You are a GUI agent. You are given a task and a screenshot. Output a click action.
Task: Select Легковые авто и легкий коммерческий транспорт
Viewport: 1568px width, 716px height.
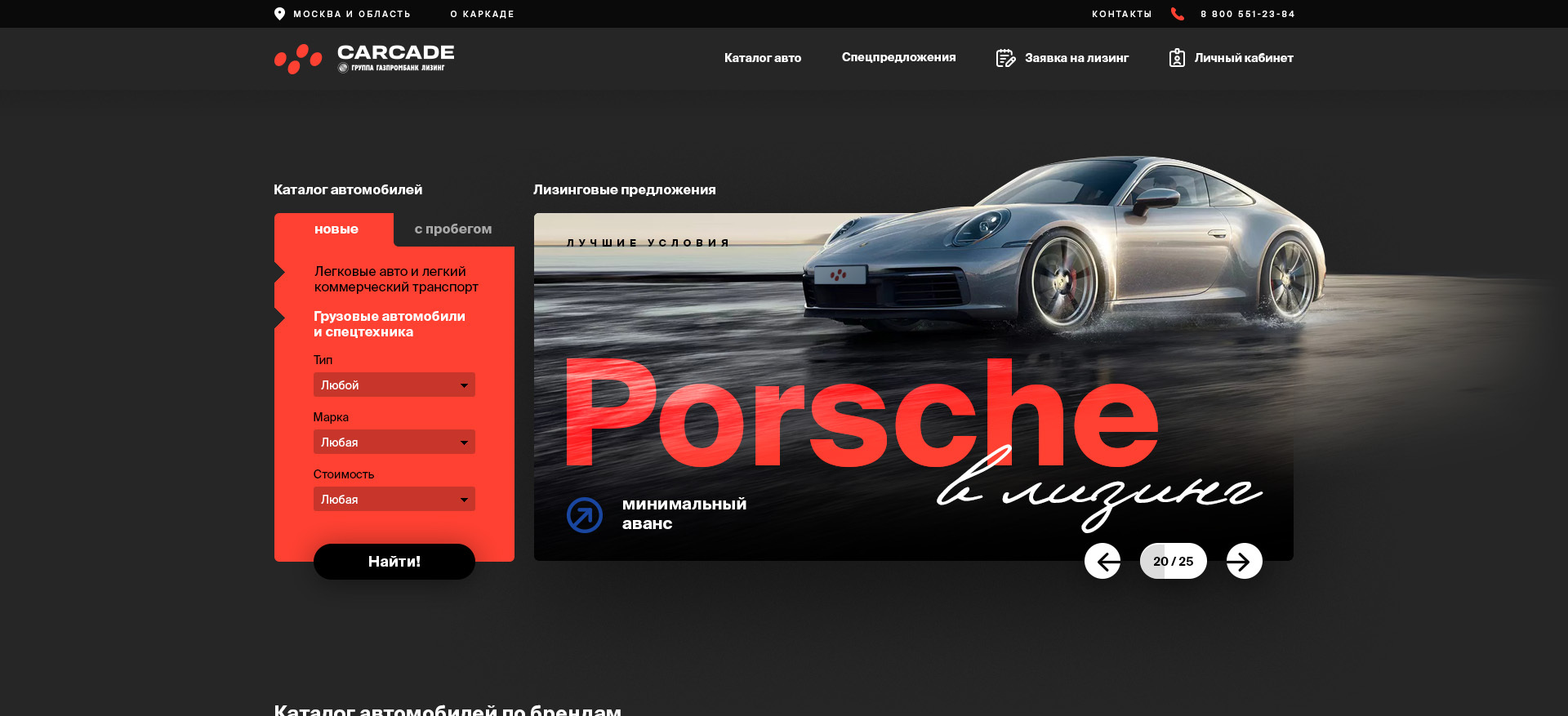tap(396, 279)
